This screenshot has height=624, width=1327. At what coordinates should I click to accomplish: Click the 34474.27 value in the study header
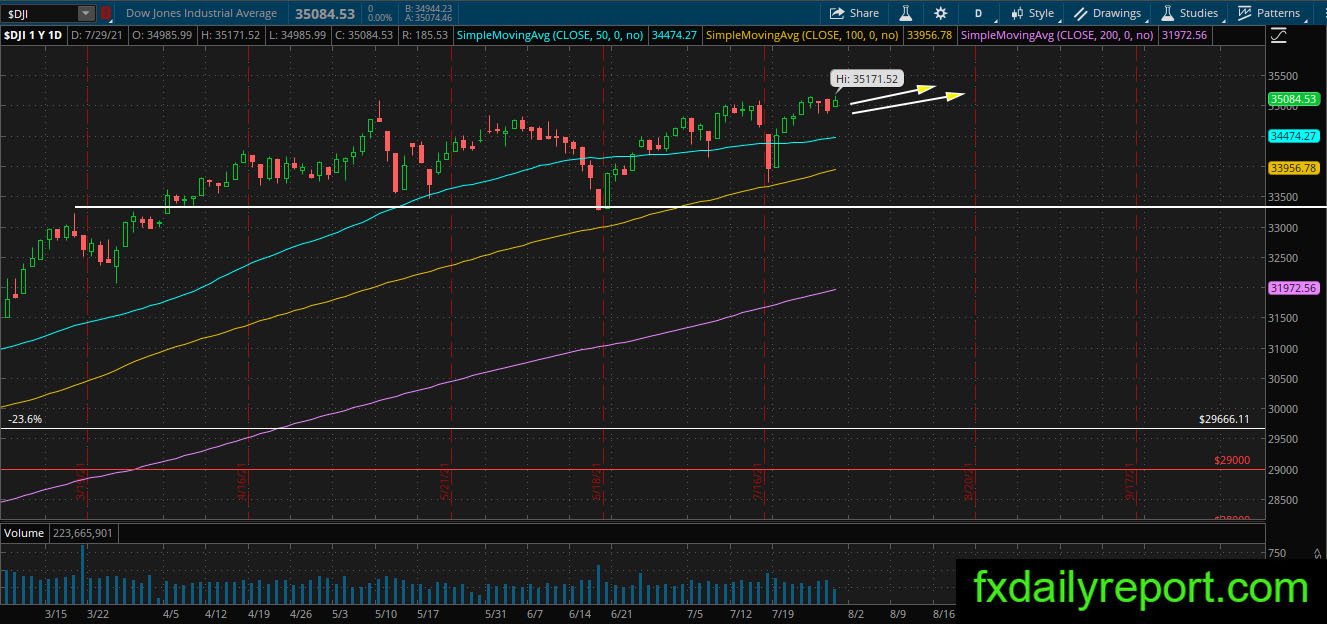[674, 35]
